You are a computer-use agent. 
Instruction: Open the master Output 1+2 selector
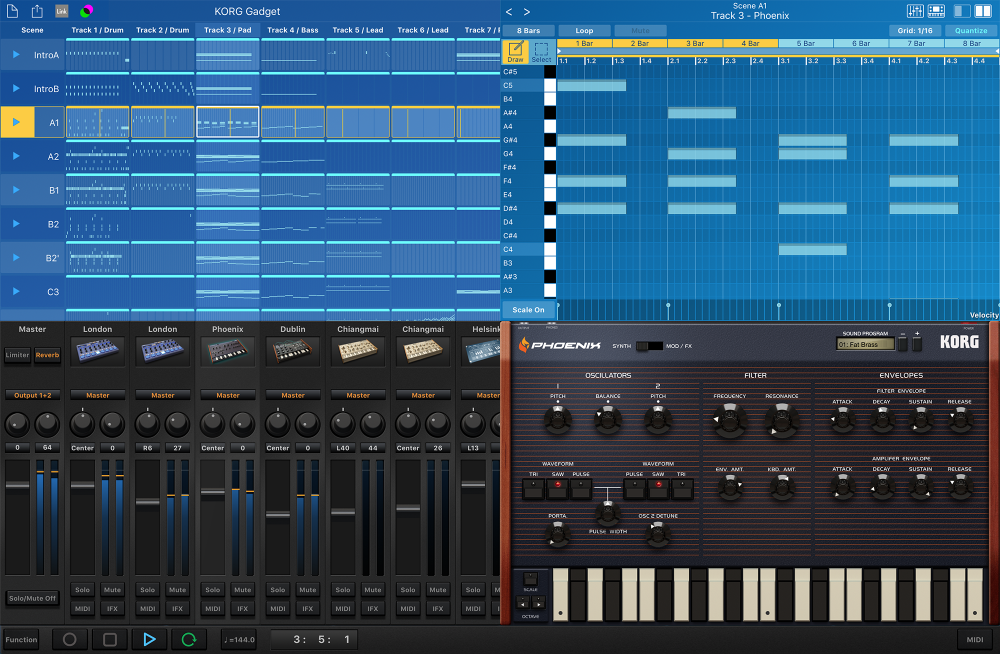click(33, 396)
